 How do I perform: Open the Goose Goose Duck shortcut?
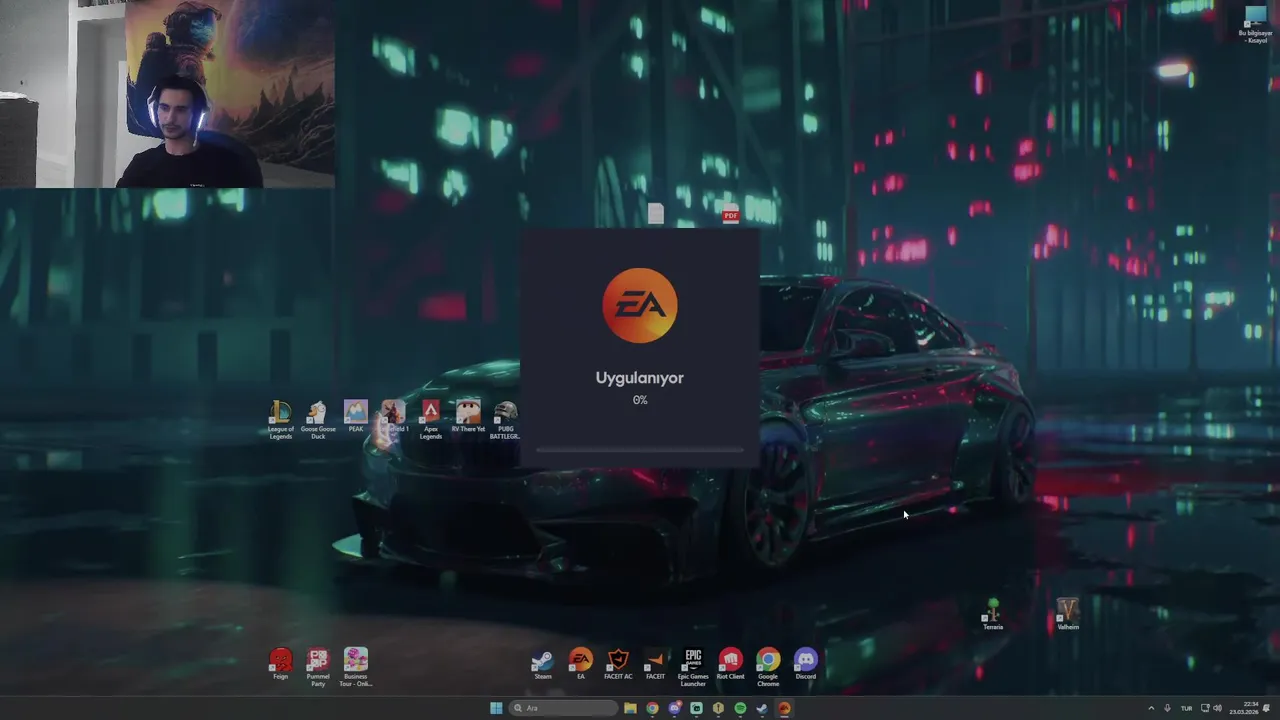coord(317,420)
